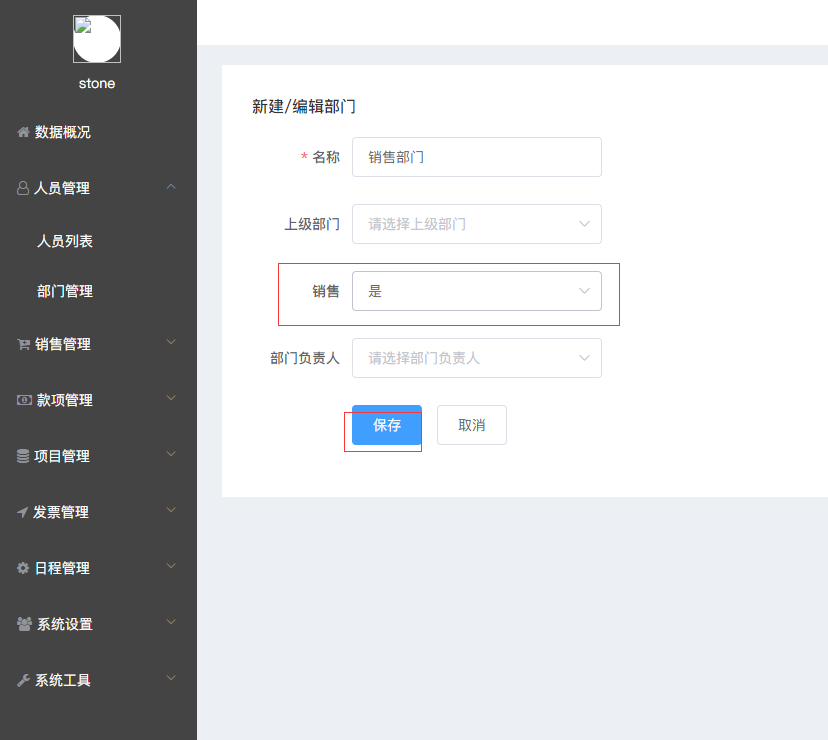Click the group icon beside 系统设置
Image resolution: width=828 pixels, height=740 pixels.
click(x=24, y=624)
